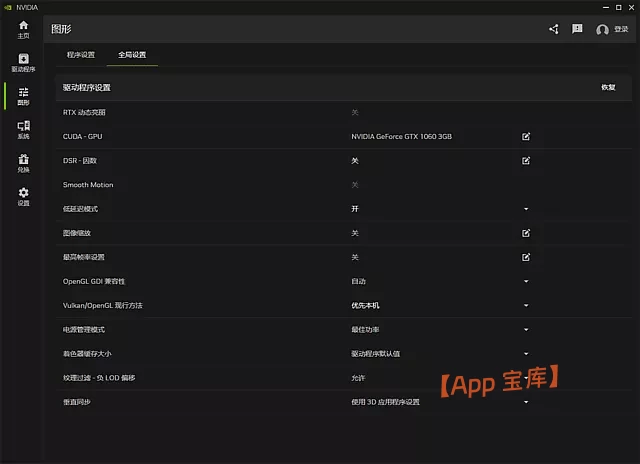Click the NVIDIA logo in title bar

coord(8,7)
